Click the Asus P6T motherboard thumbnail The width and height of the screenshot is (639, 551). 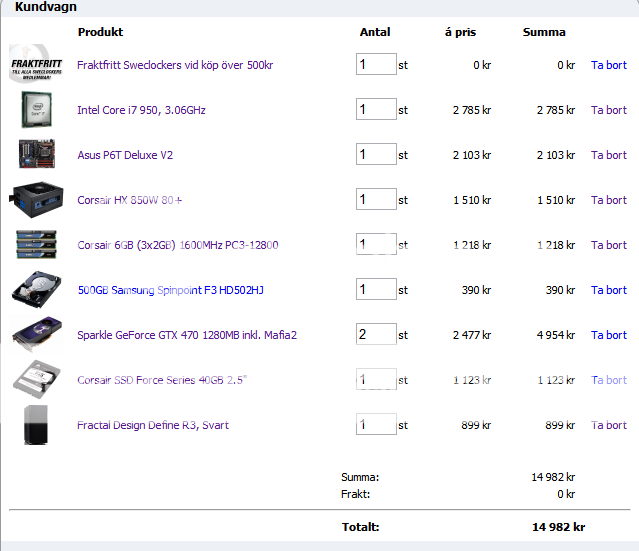37,155
